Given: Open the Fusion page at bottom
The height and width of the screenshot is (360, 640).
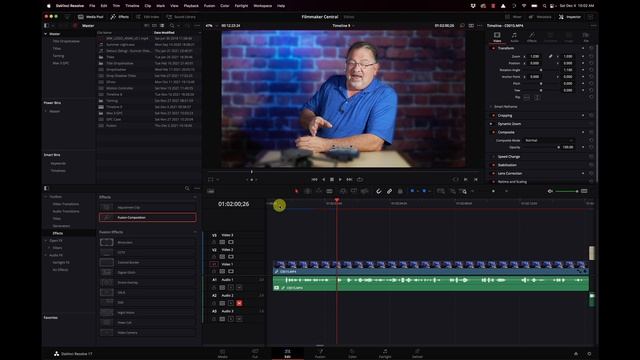Looking at the screenshot, I should [320, 353].
